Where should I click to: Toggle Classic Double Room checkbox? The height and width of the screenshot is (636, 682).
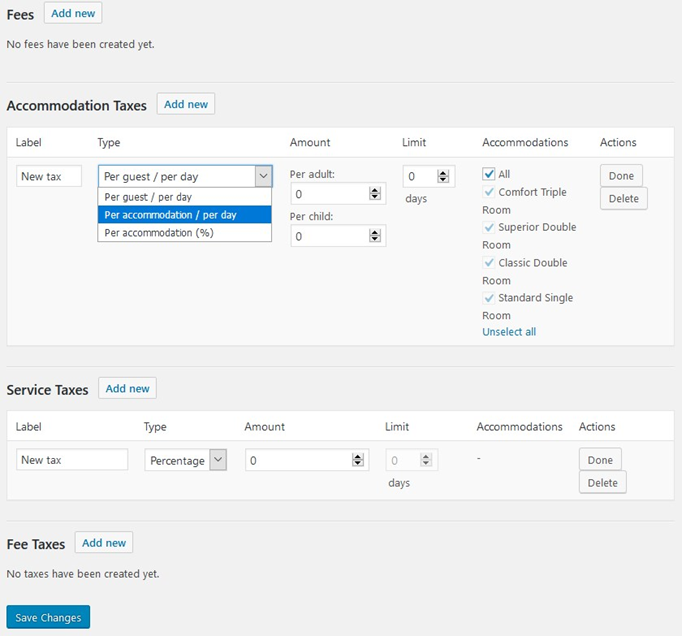click(488, 263)
